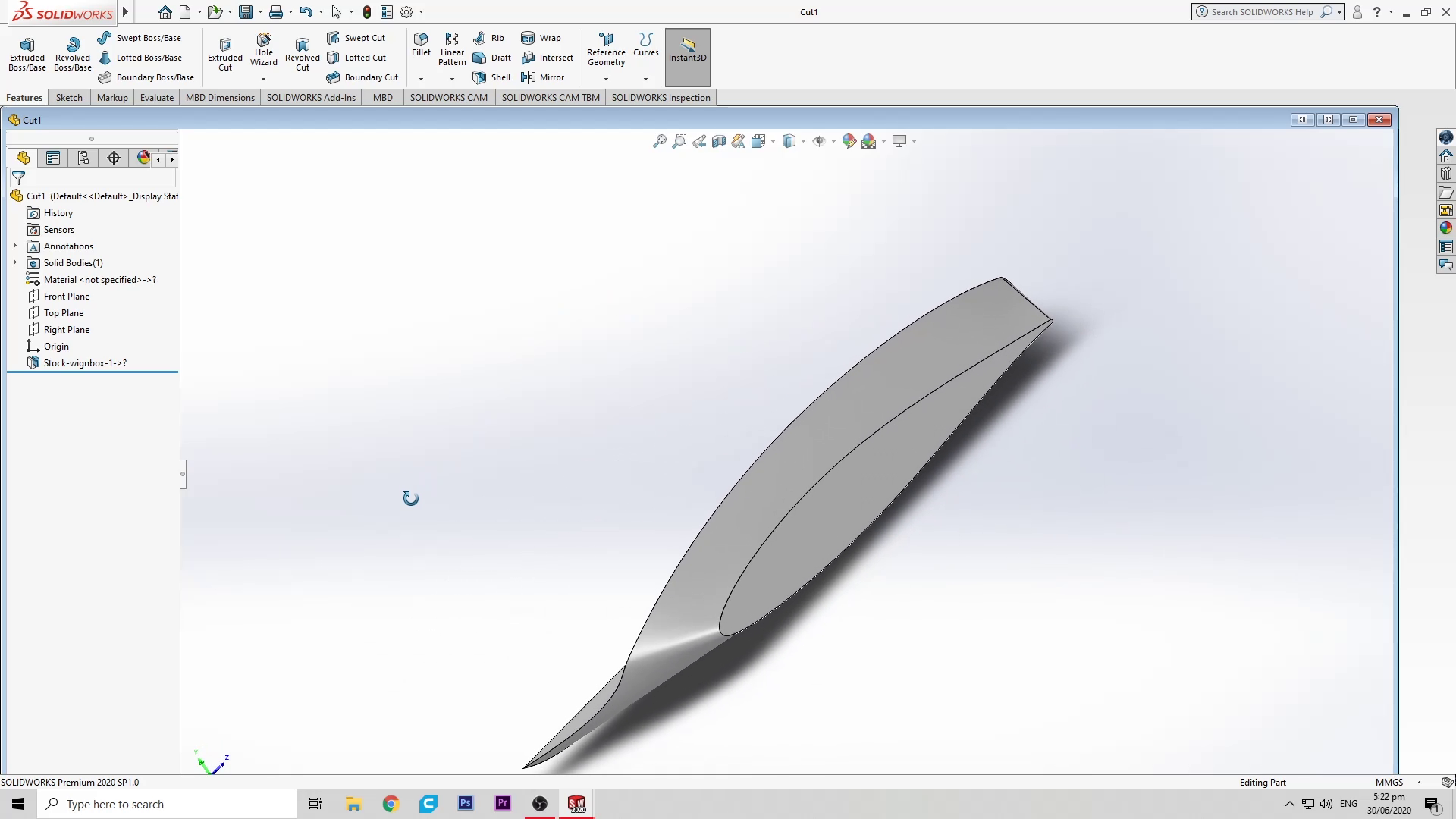Activate the Revolved Cut tool
Image resolution: width=1456 pixels, height=819 pixels.
pyautogui.click(x=303, y=54)
